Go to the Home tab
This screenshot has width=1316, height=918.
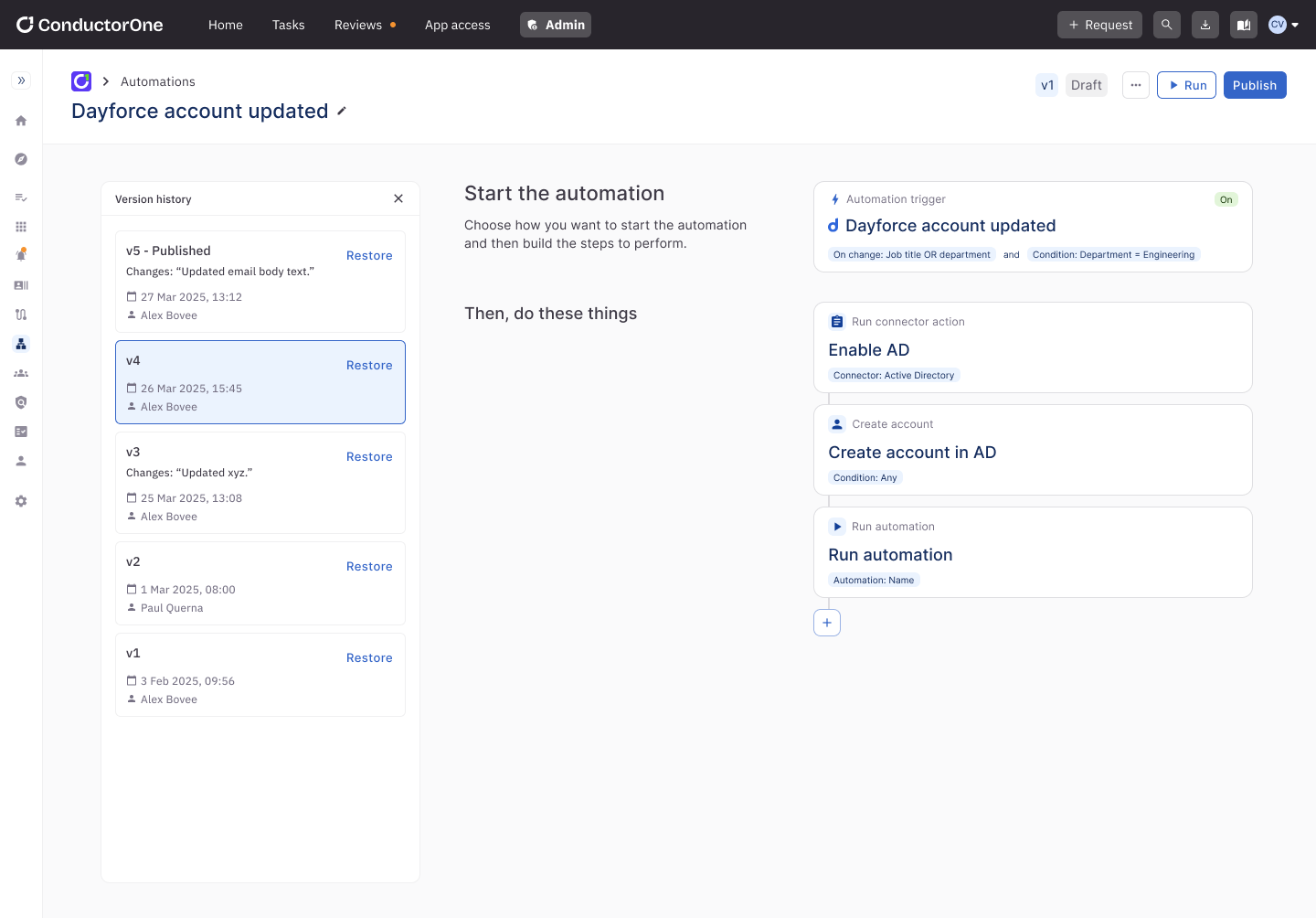[x=226, y=25]
